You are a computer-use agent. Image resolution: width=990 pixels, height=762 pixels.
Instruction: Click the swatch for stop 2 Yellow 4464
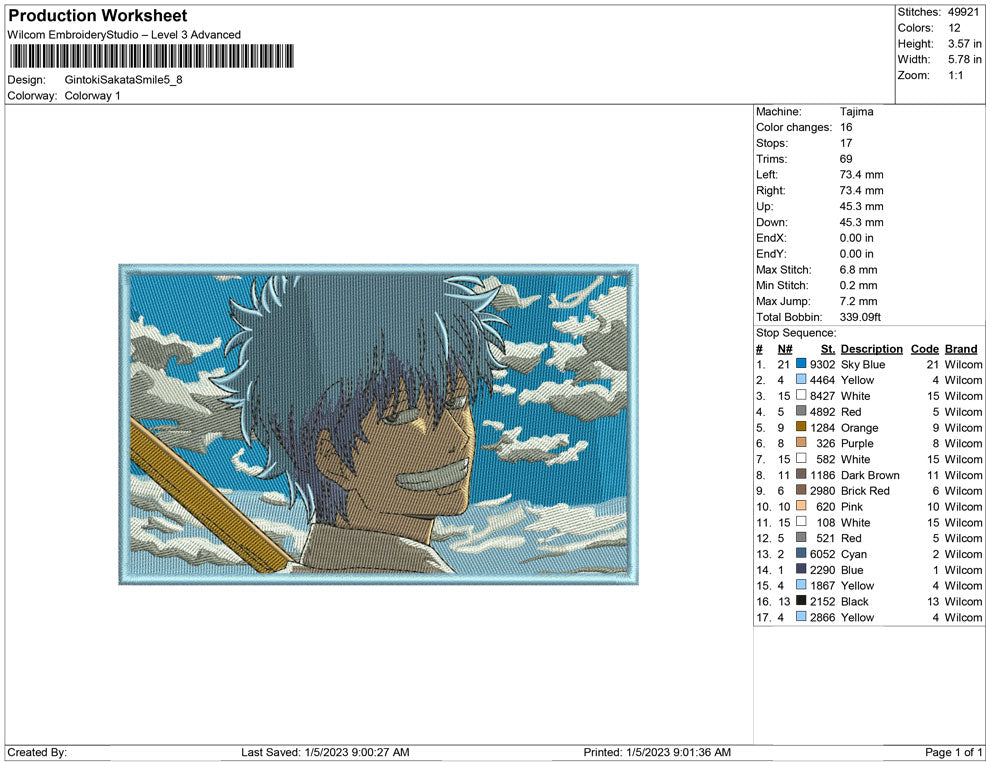point(801,379)
